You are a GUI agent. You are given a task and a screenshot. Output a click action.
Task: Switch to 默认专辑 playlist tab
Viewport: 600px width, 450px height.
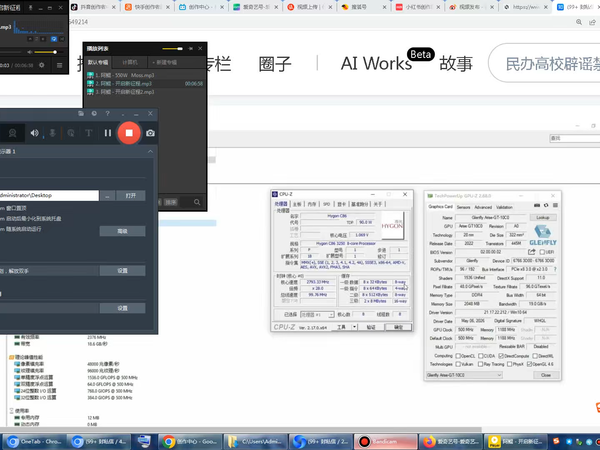[x=98, y=62]
